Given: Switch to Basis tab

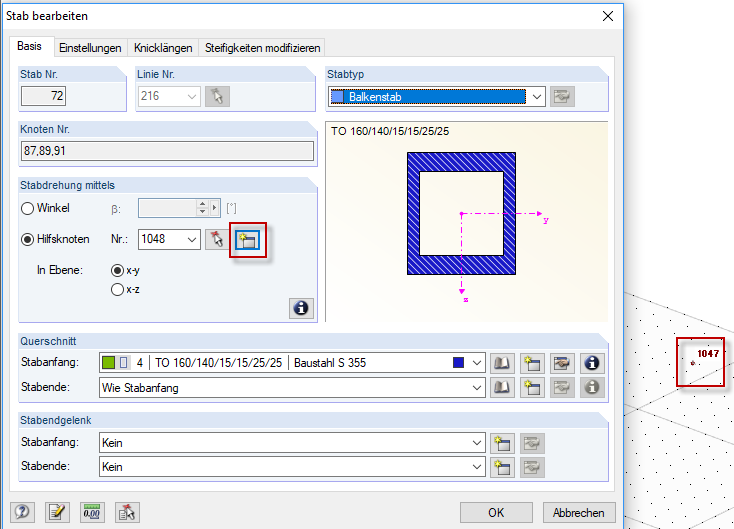Looking at the screenshot, I should (x=29, y=46).
